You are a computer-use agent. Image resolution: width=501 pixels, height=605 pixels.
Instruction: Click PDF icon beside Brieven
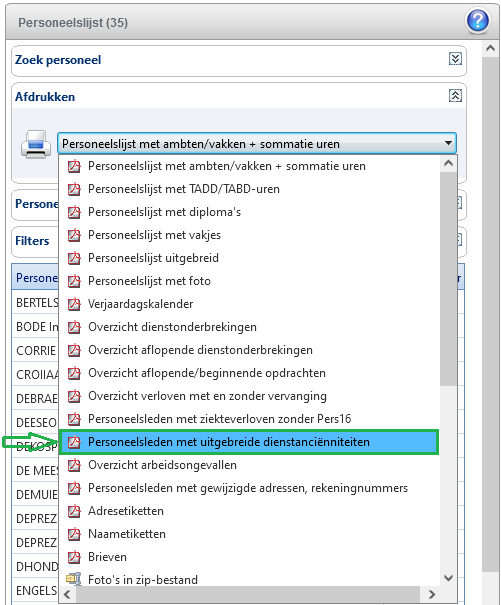(74, 557)
